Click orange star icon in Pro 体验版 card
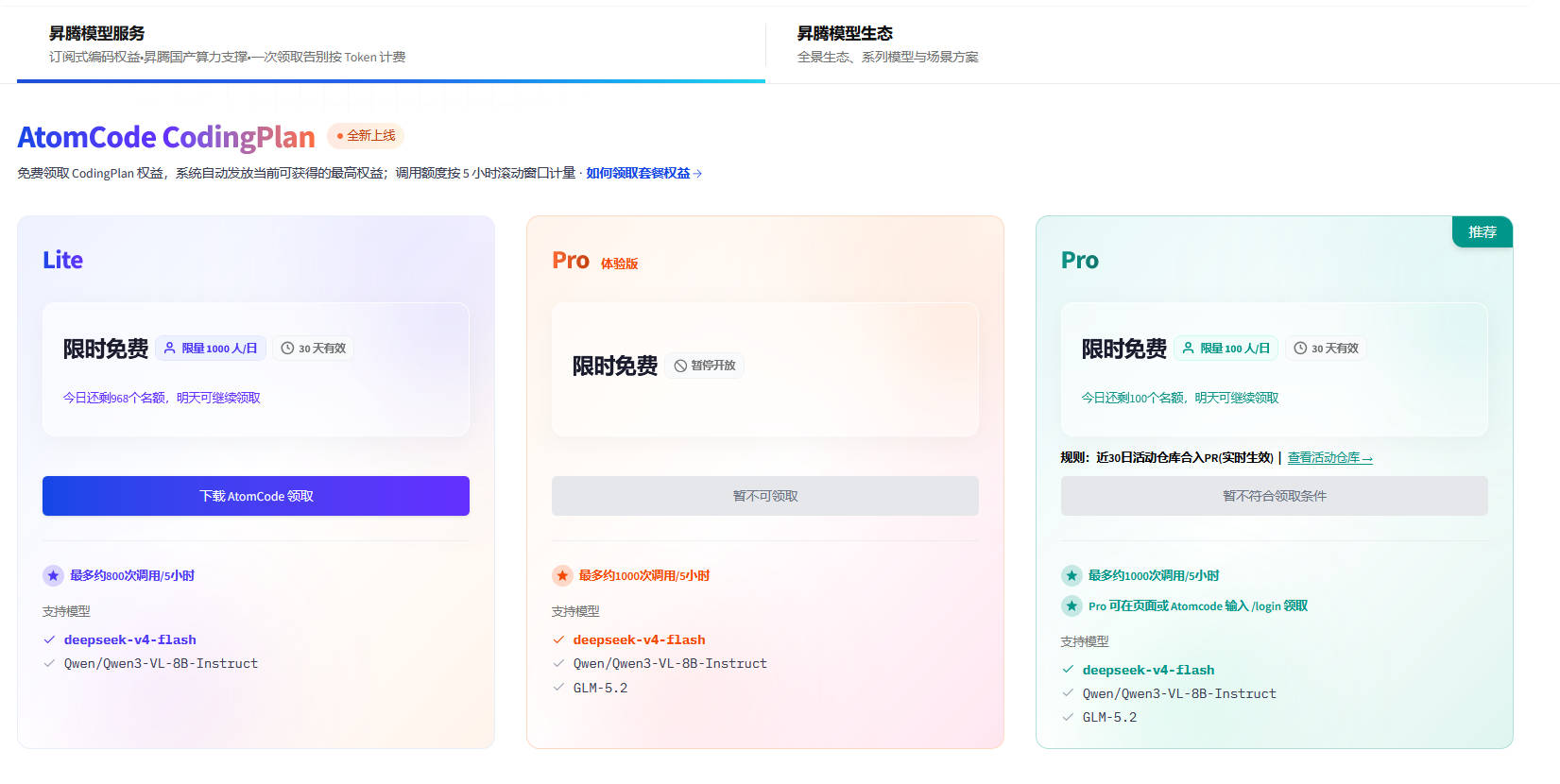 [562, 575]
